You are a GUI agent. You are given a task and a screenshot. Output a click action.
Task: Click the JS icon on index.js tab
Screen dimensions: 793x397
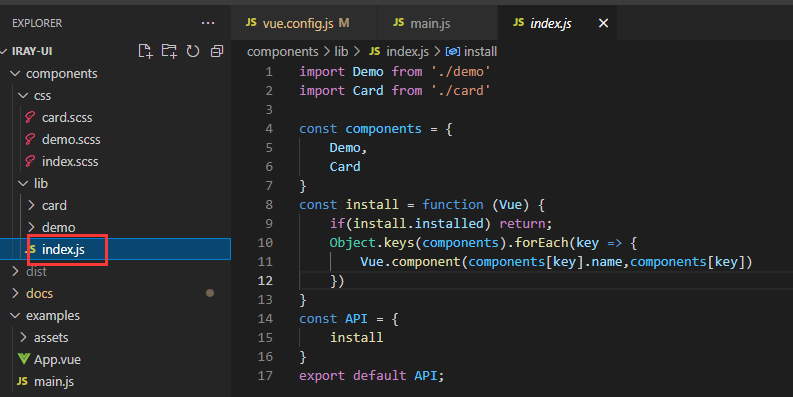point(518,22)
